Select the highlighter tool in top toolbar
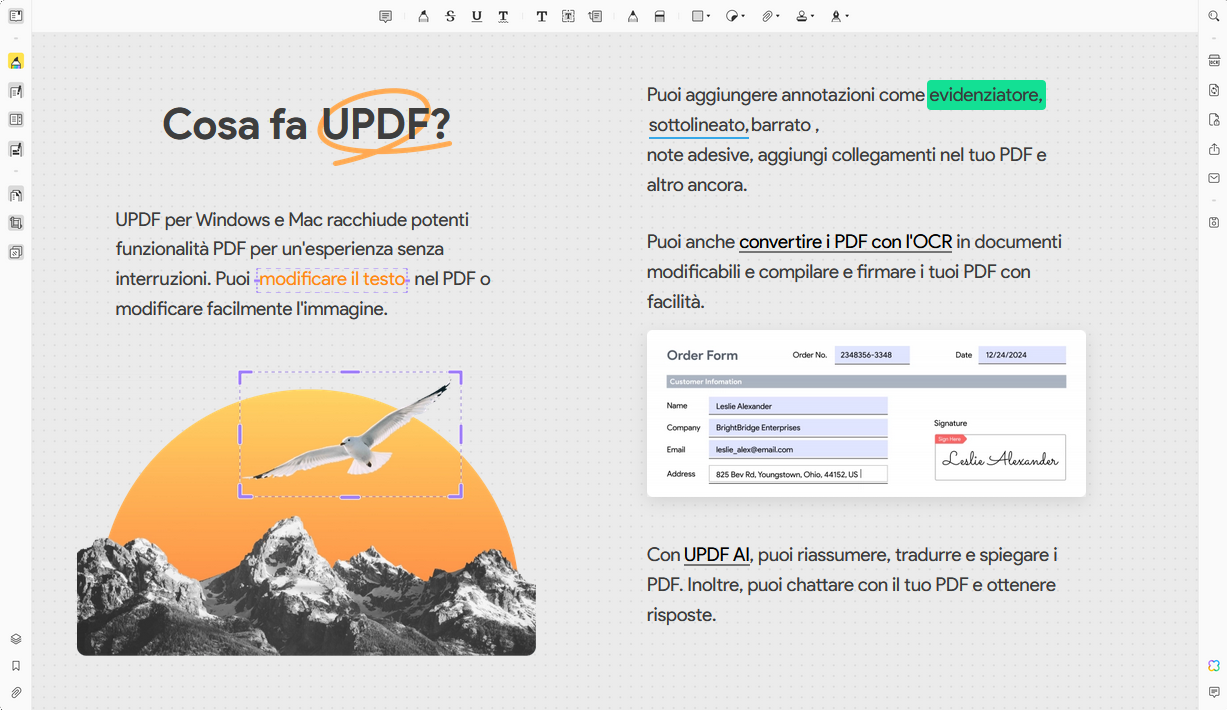Screen dimensions: 1227x710 (423, 16)
